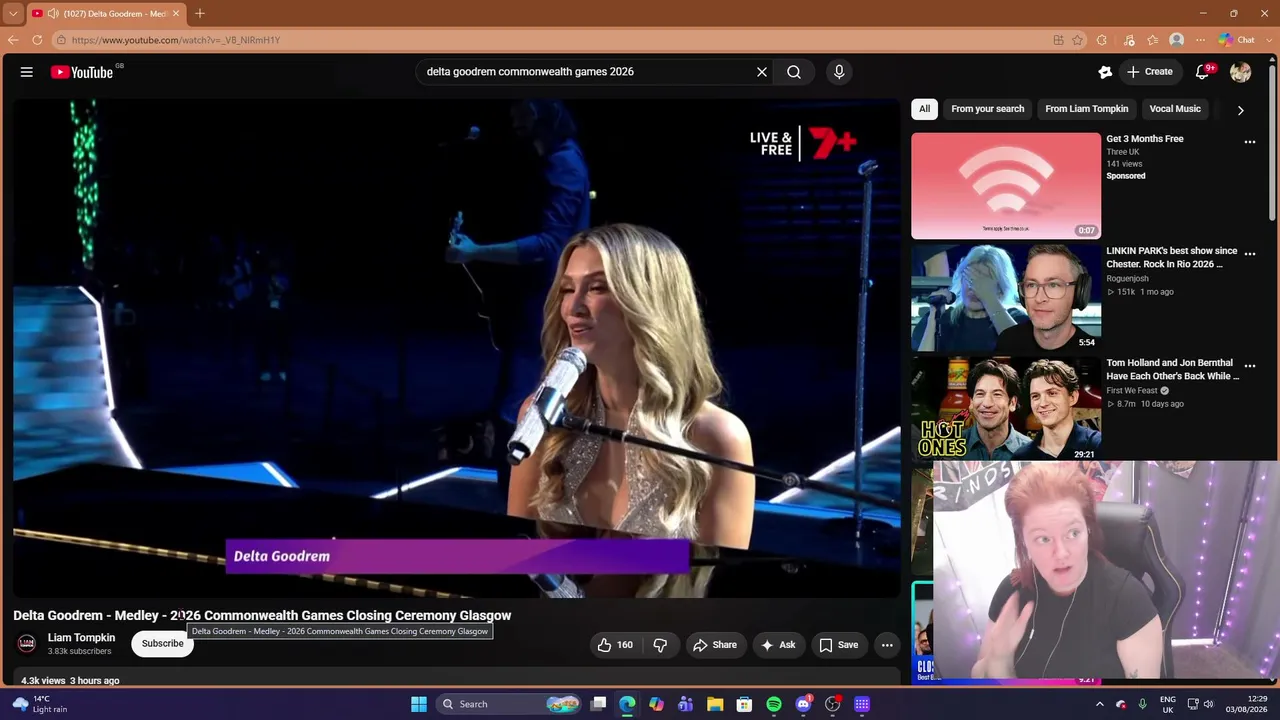Open browser settings and more menu

[x=1201, y=40]
